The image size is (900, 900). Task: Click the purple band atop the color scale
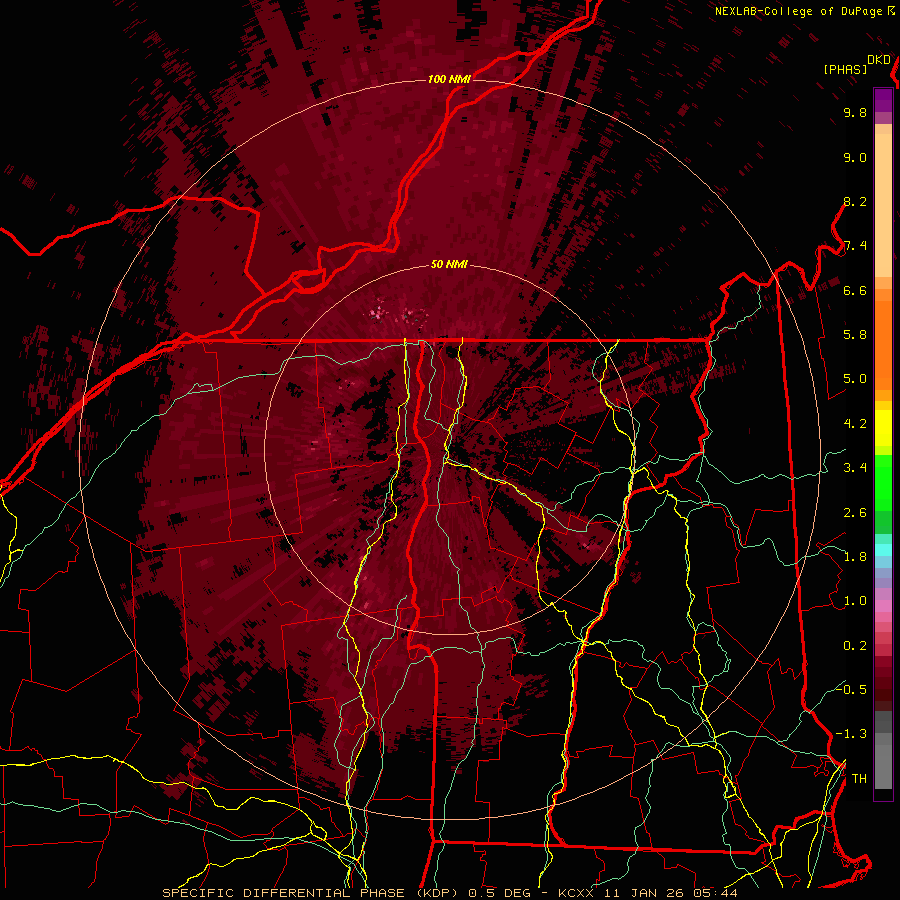pos(883,100)
